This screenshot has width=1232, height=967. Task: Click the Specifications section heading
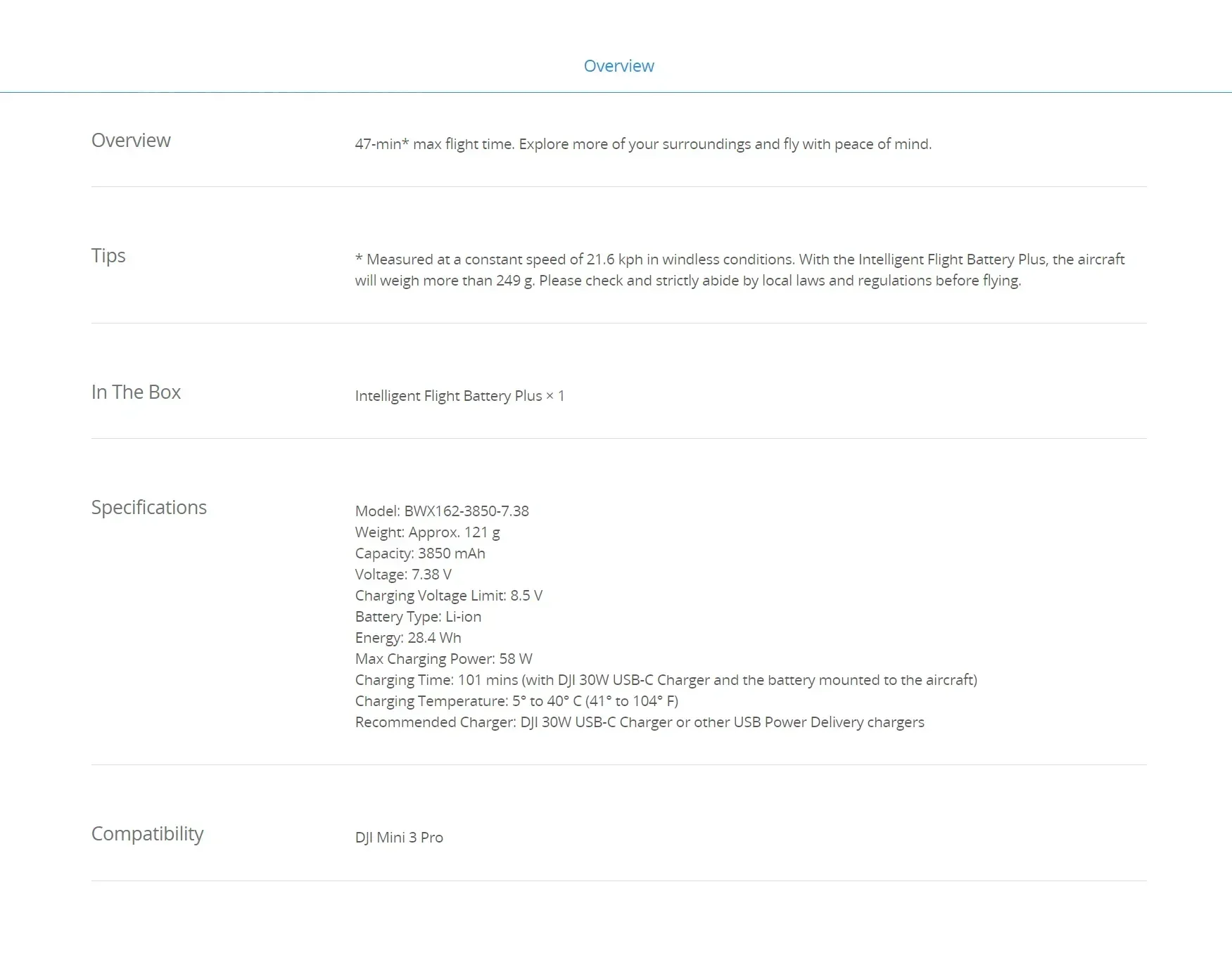149,508
